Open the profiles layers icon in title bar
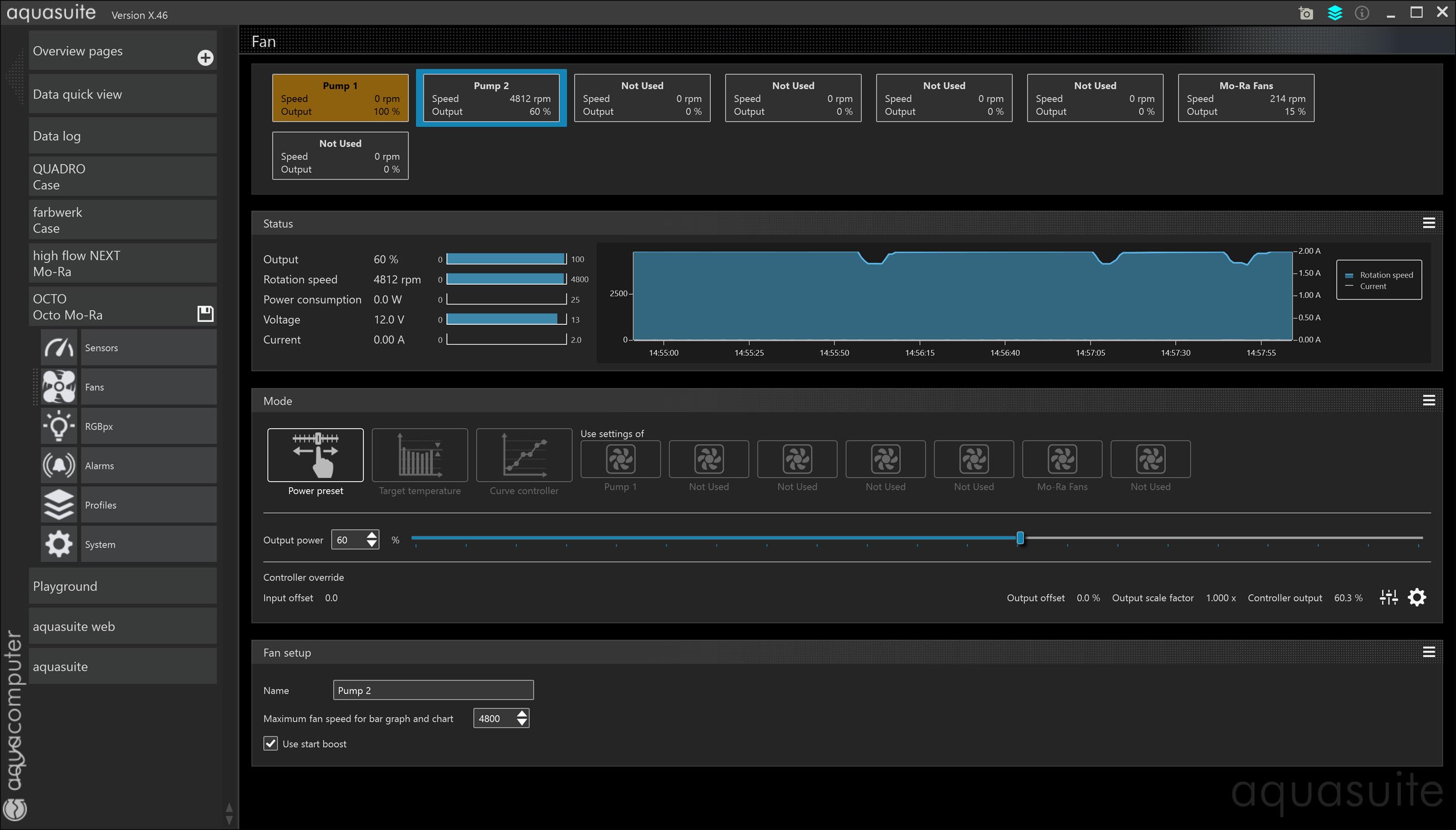 pos(1334,13)
